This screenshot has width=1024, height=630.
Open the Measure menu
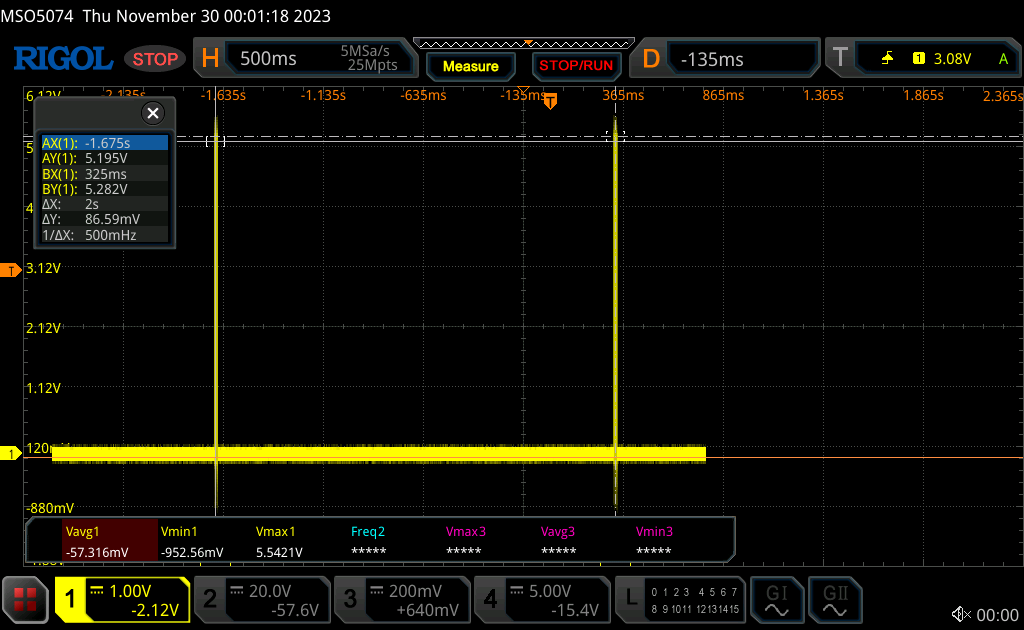(470, 66)
